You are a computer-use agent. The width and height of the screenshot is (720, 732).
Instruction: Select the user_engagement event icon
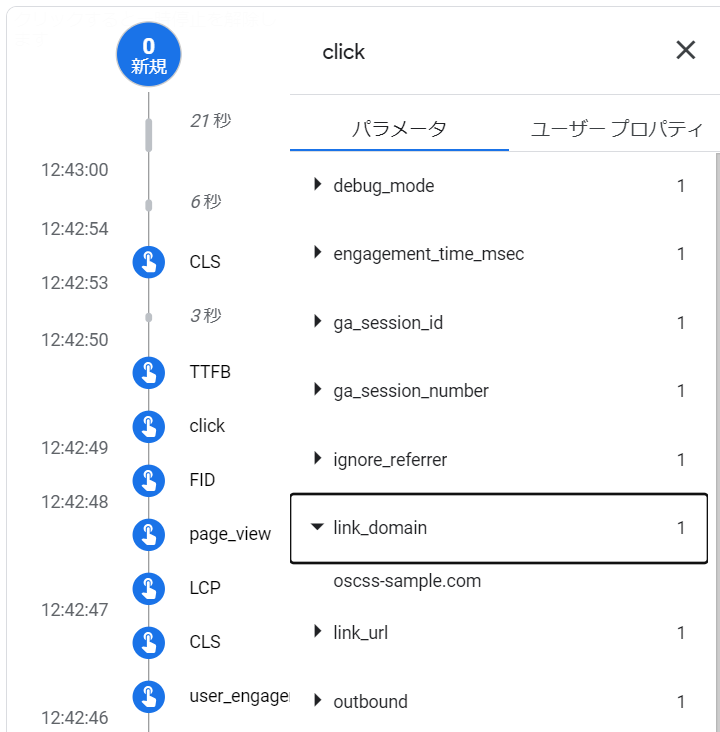tap(148, 696)
